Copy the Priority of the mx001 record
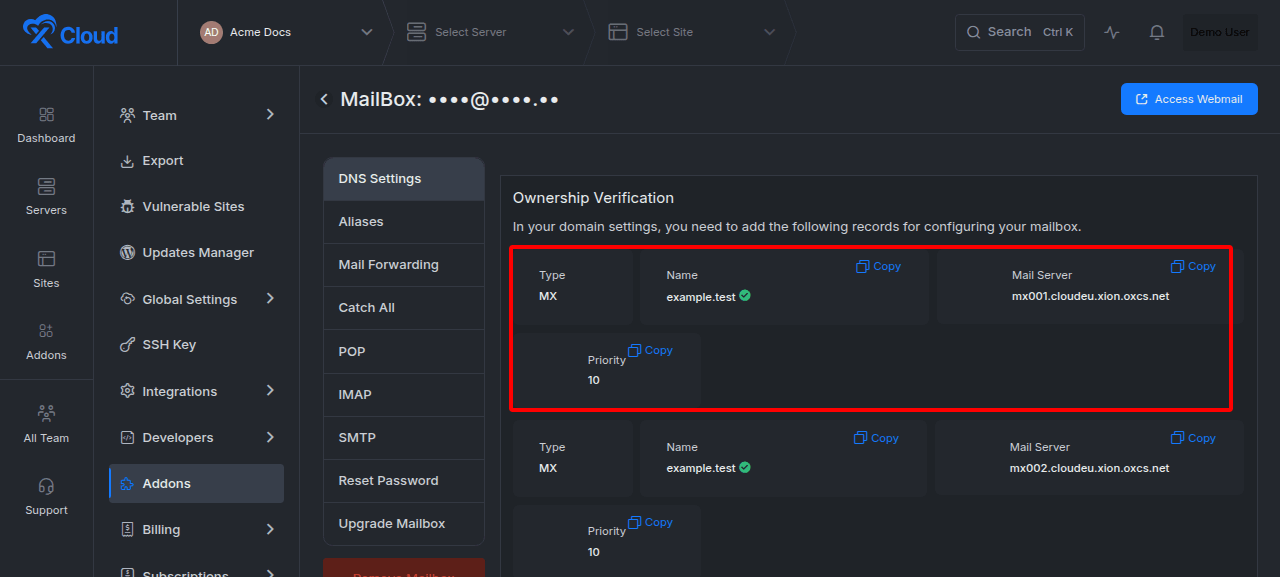This screenshot has width=1280, height=577. pos(650,350)
